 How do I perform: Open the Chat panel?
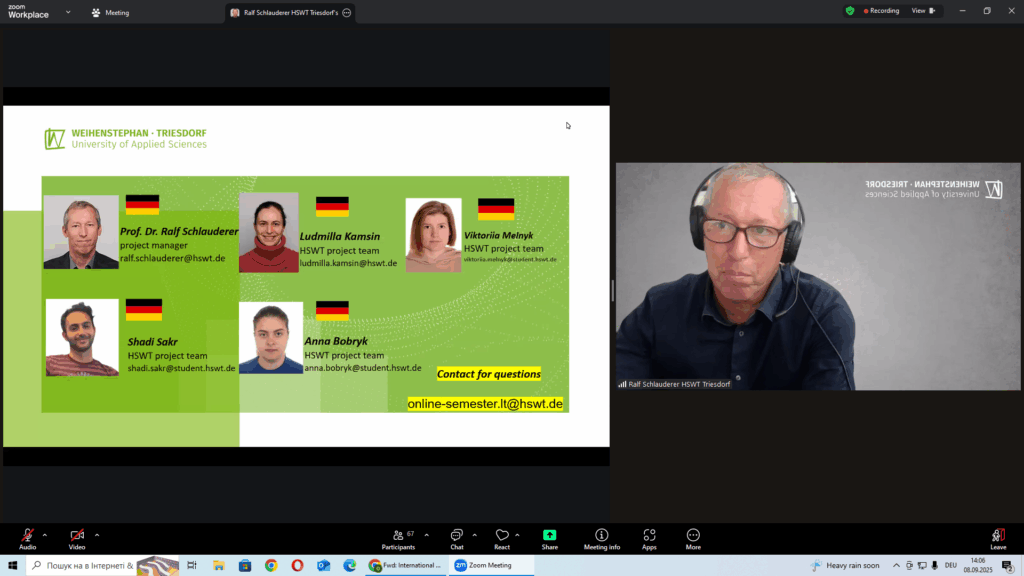click(x=456, y=539)
